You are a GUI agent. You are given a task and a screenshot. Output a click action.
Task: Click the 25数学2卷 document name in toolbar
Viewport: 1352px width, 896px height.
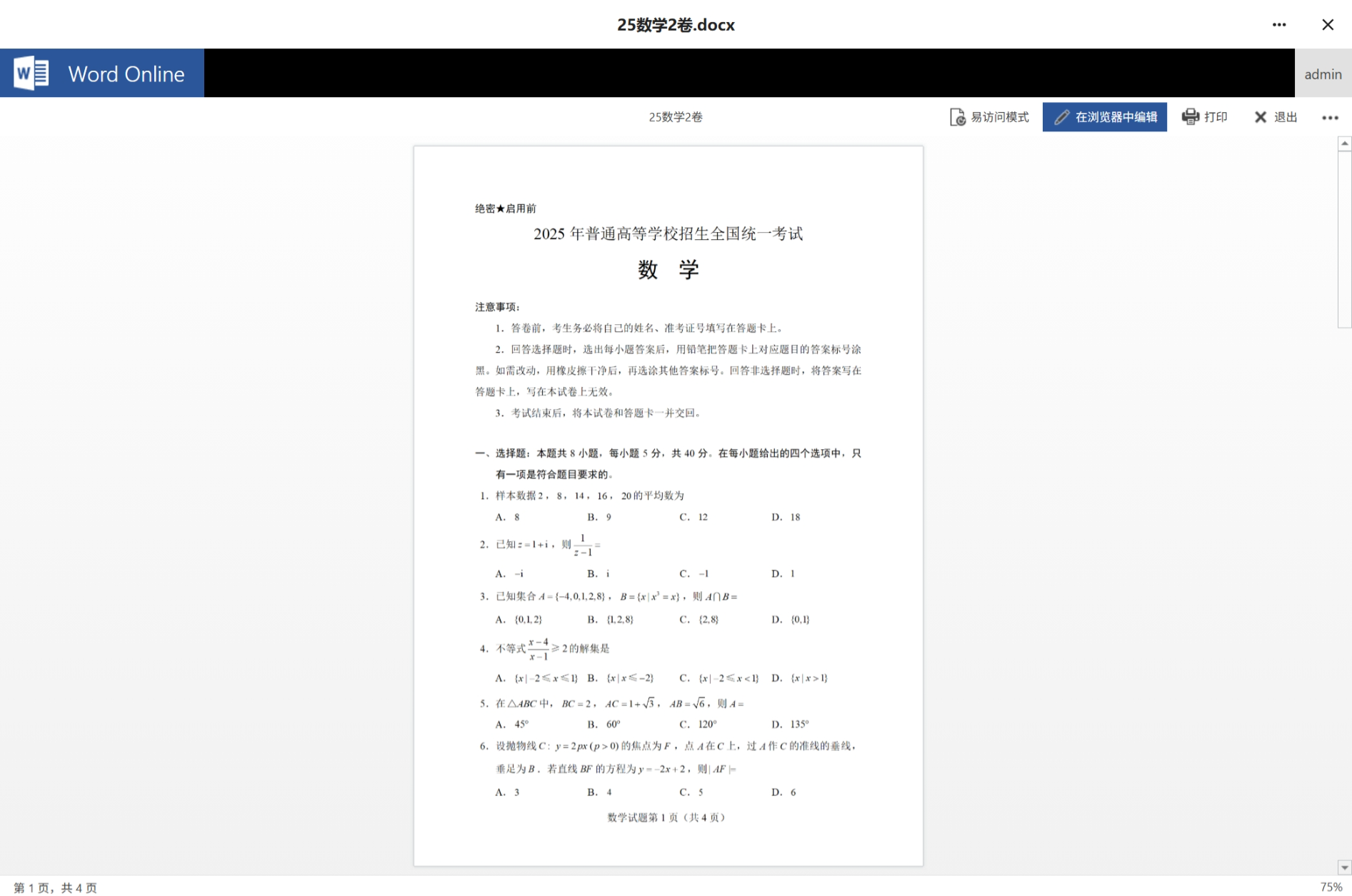(x=675, y=117)
